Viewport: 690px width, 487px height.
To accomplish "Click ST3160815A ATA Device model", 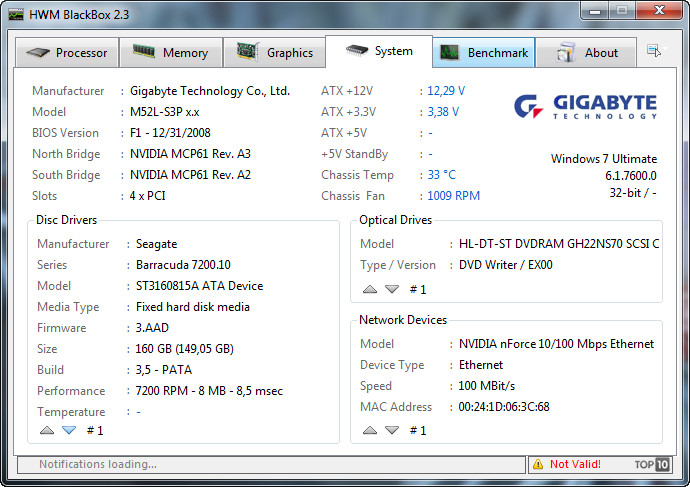I will (x=199, y=286).
